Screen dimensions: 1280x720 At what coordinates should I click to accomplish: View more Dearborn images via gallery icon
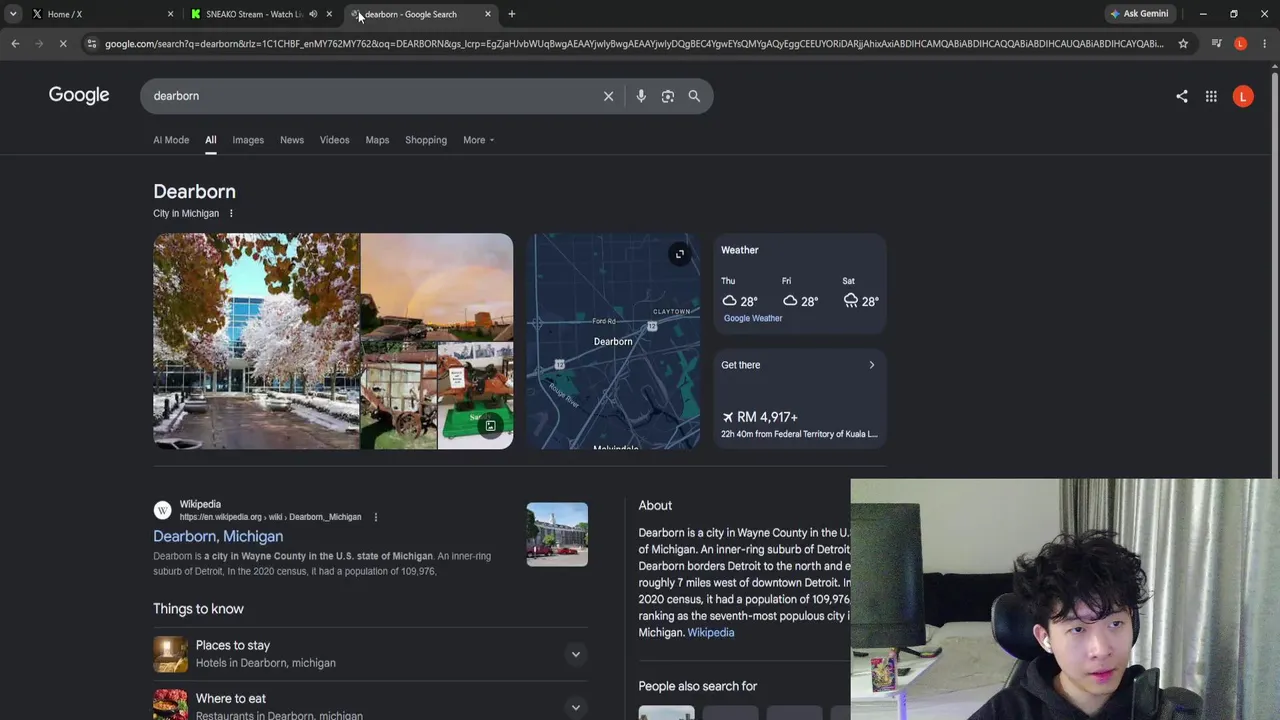tap(490, 426)
